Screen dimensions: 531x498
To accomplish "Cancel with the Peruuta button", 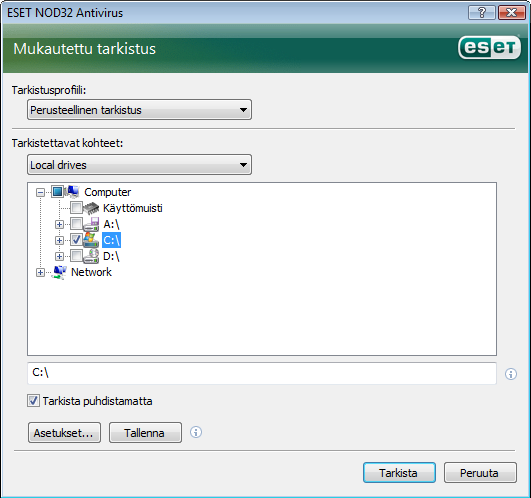I will [480, 472].
